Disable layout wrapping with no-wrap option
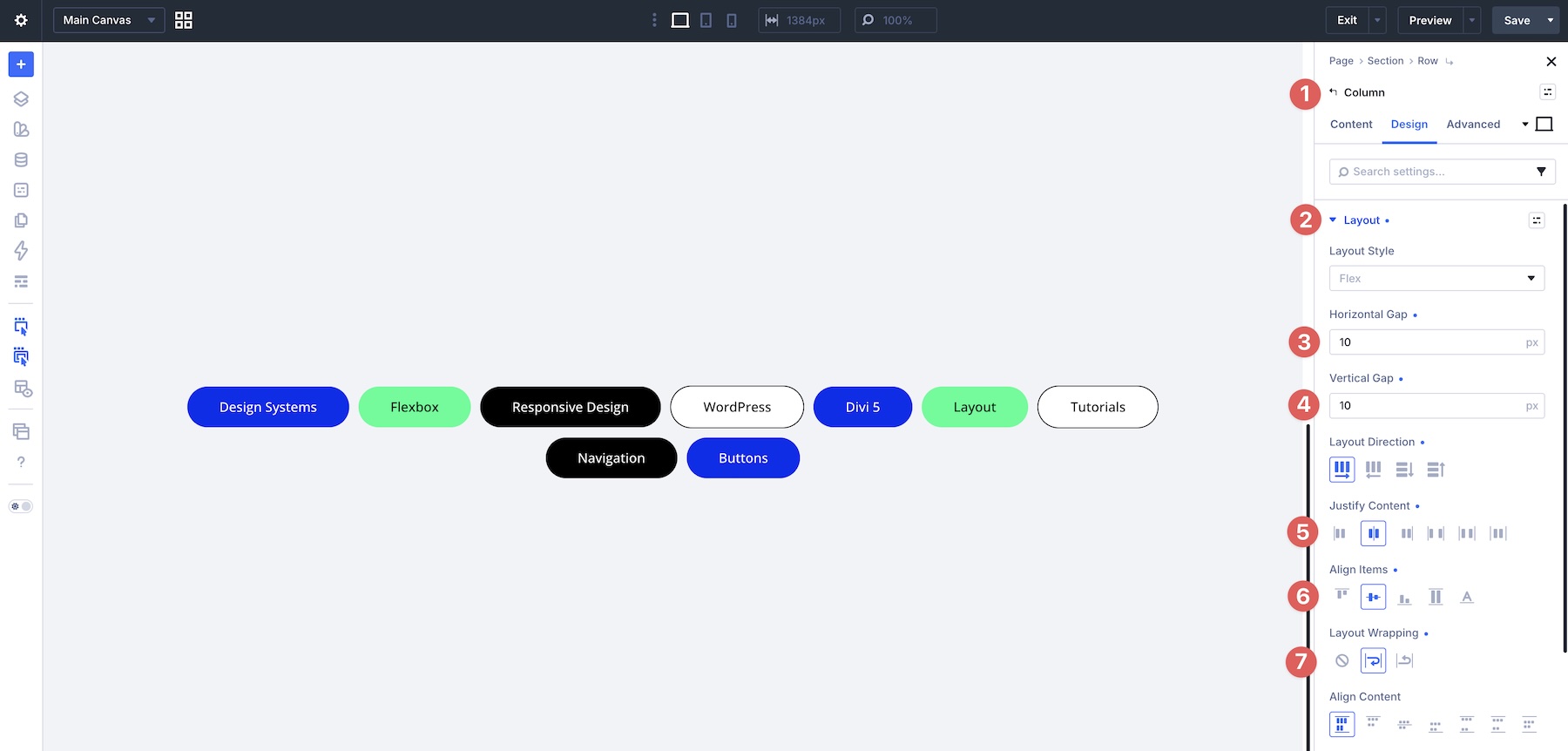The width and height of the screenshot is (1568, 751). pyautogui.click(x=1342, y=660)
